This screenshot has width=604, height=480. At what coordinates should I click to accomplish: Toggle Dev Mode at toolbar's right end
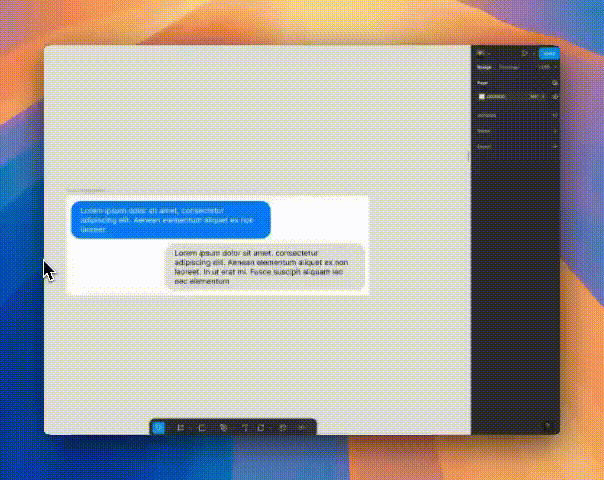[302, 428]
